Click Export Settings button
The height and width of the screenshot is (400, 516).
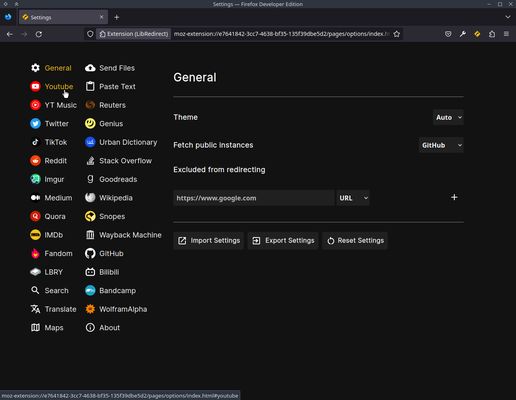coord(283,241)
